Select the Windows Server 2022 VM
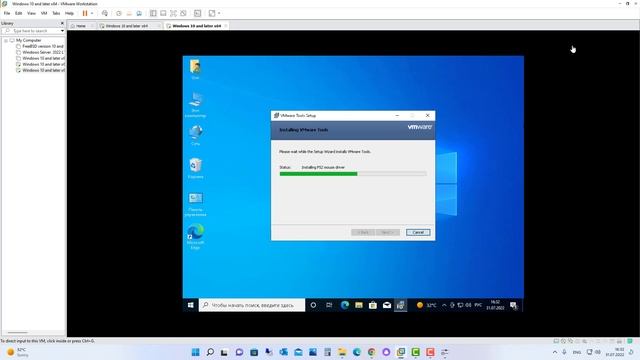This screenshot has height=360, width=640. [x=43, y=52]
